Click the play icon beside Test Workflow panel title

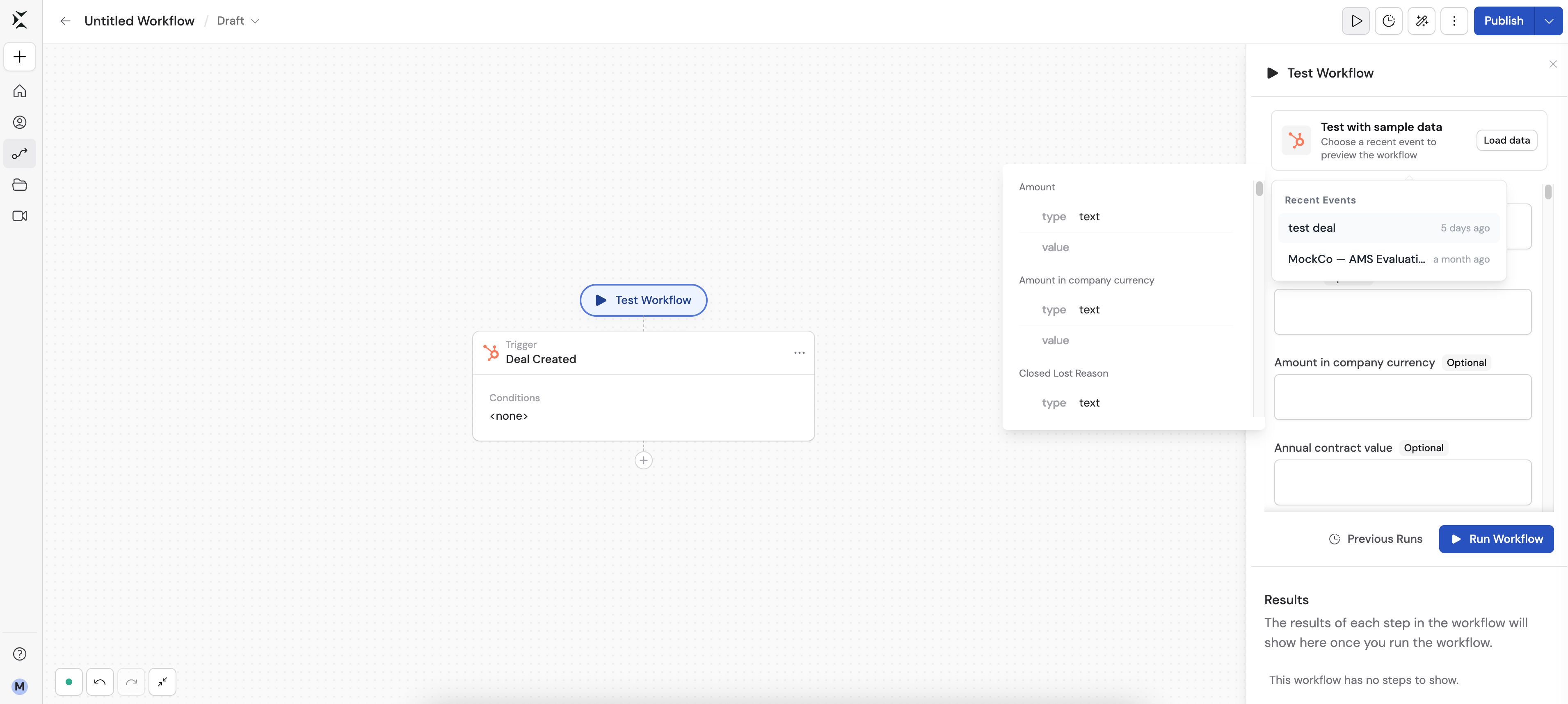coord(1272,73)
